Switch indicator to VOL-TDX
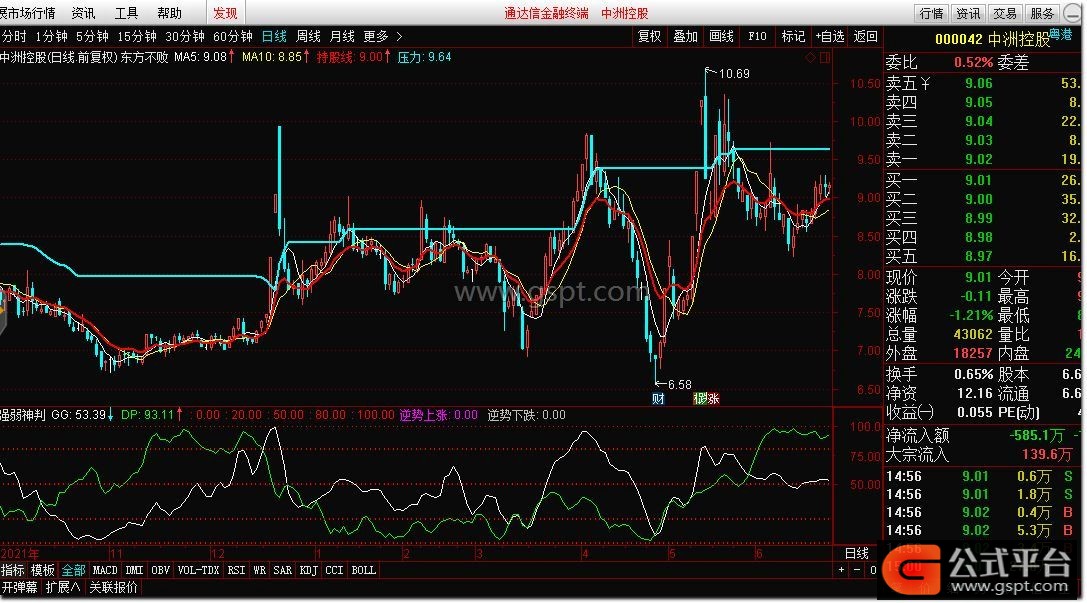 click(x=198, y=570)
